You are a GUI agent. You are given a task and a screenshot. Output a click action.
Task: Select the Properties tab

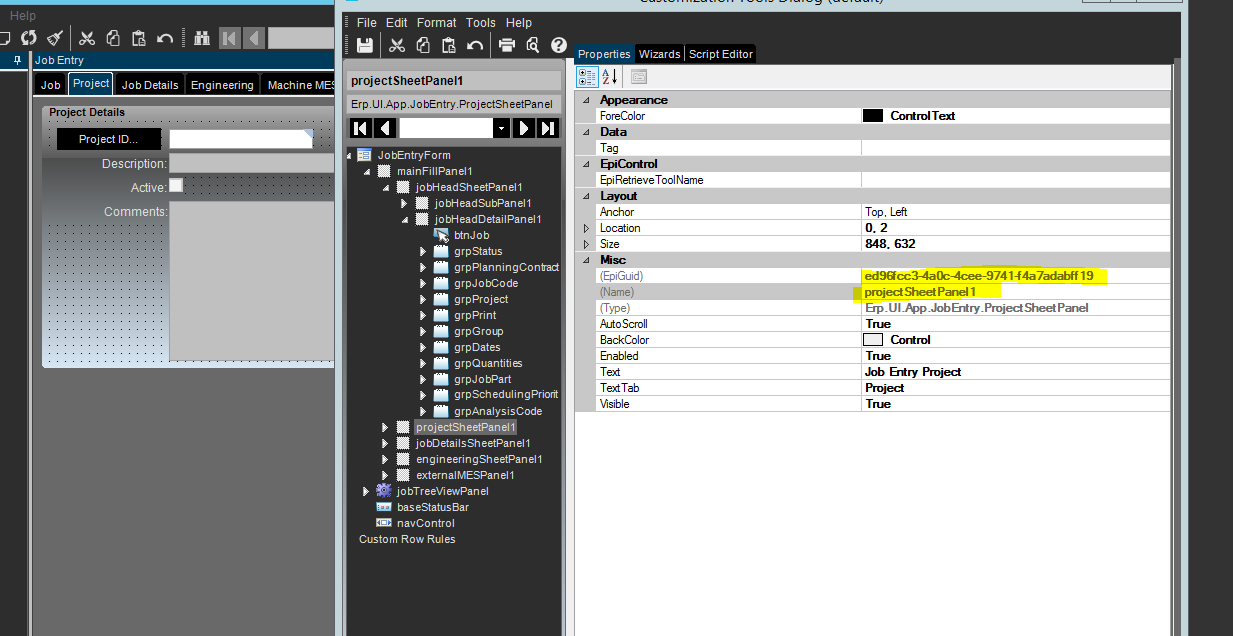pos(605,54)
